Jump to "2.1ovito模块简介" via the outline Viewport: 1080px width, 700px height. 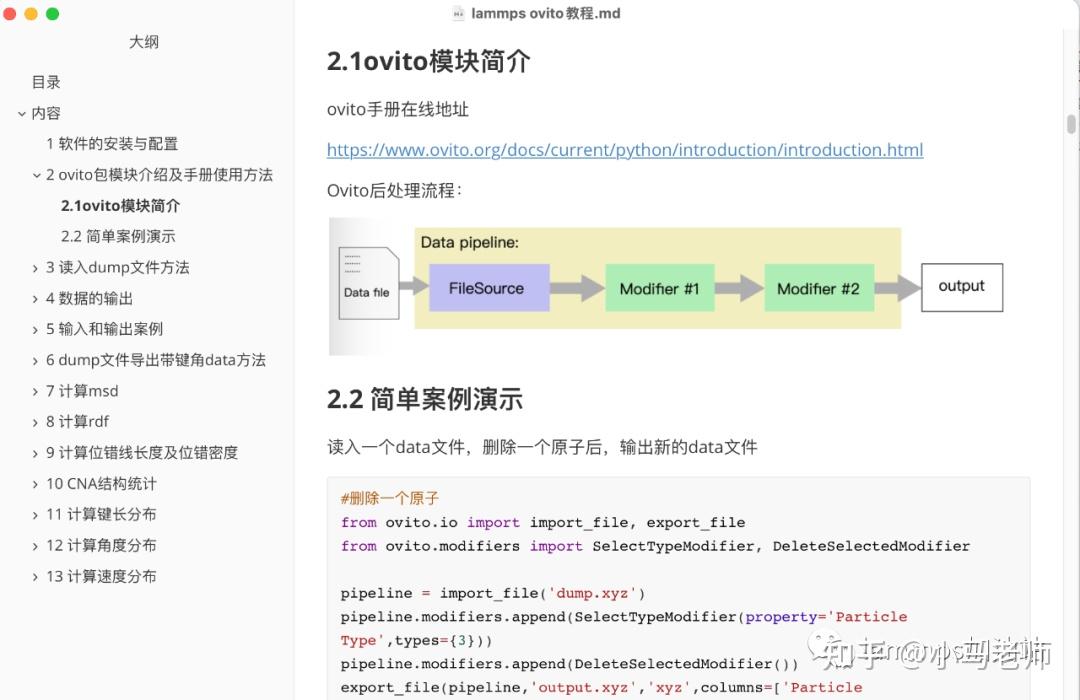[x=120, y=205]
